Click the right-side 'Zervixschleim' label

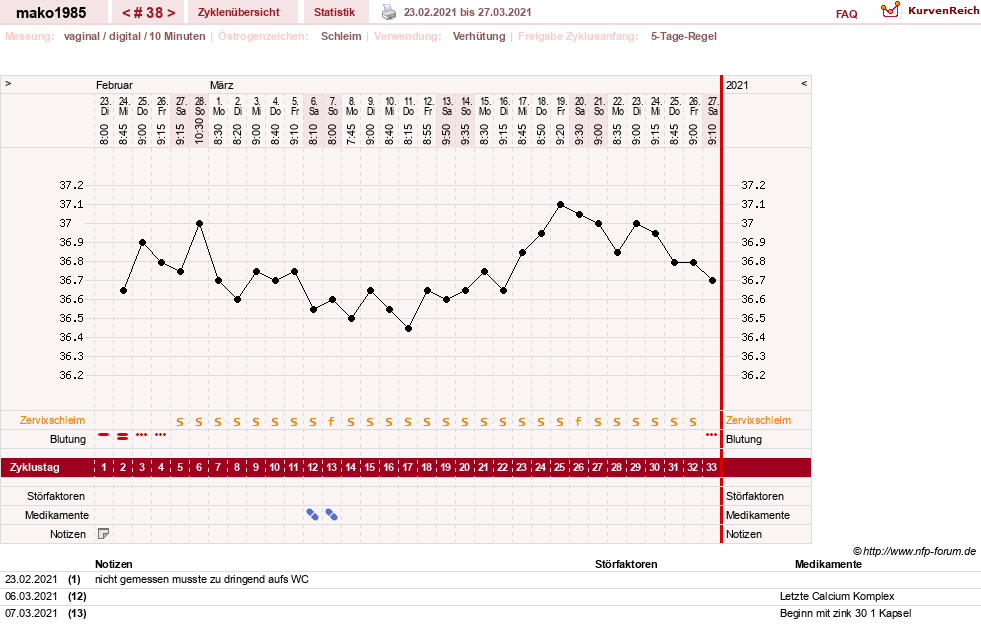[x=758, y=420]
